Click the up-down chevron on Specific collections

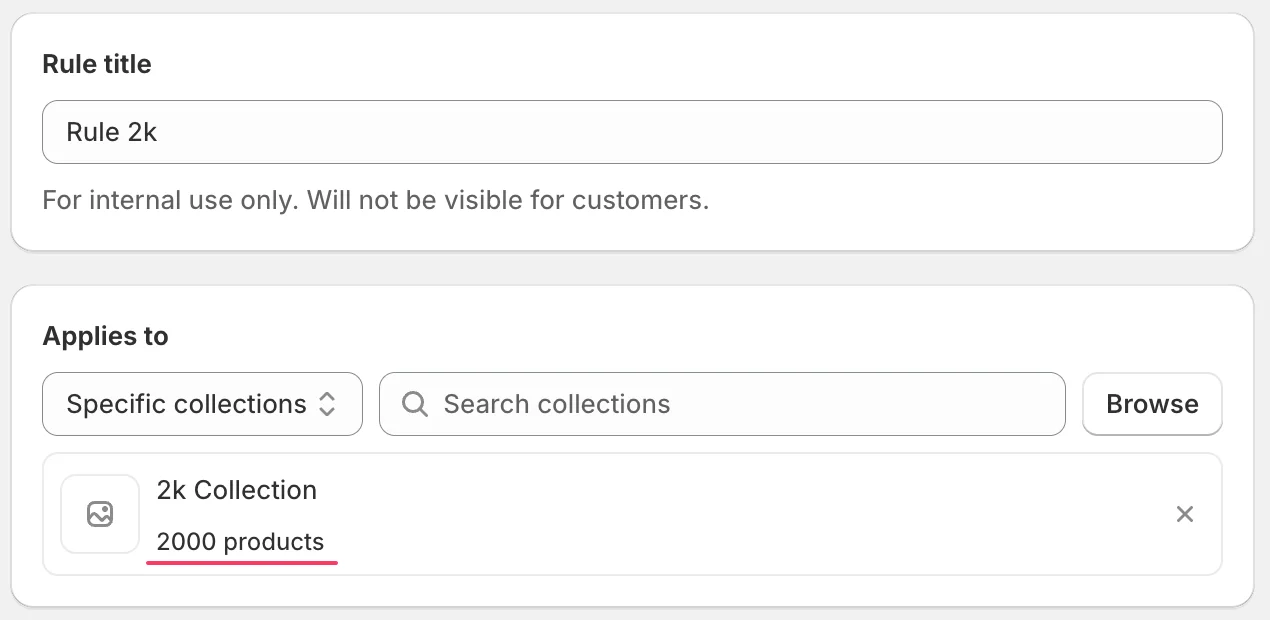pyautogui.click(x=327, y=404)
